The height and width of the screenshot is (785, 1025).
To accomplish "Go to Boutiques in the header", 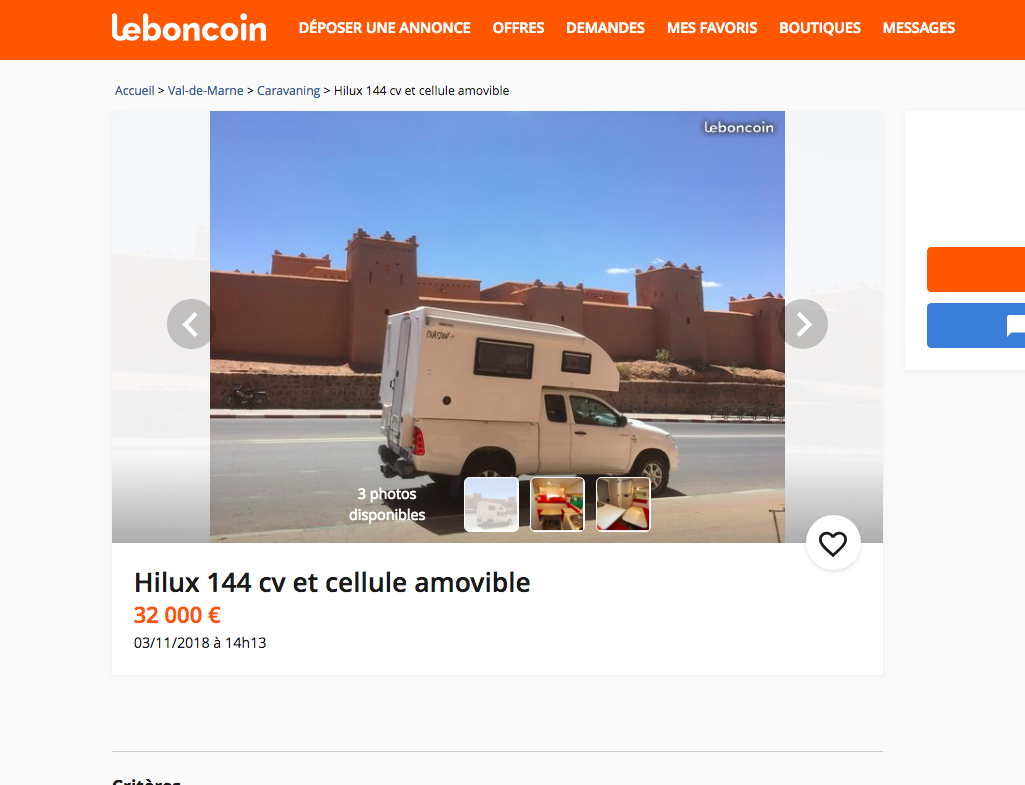I will (x=820, y=28).
